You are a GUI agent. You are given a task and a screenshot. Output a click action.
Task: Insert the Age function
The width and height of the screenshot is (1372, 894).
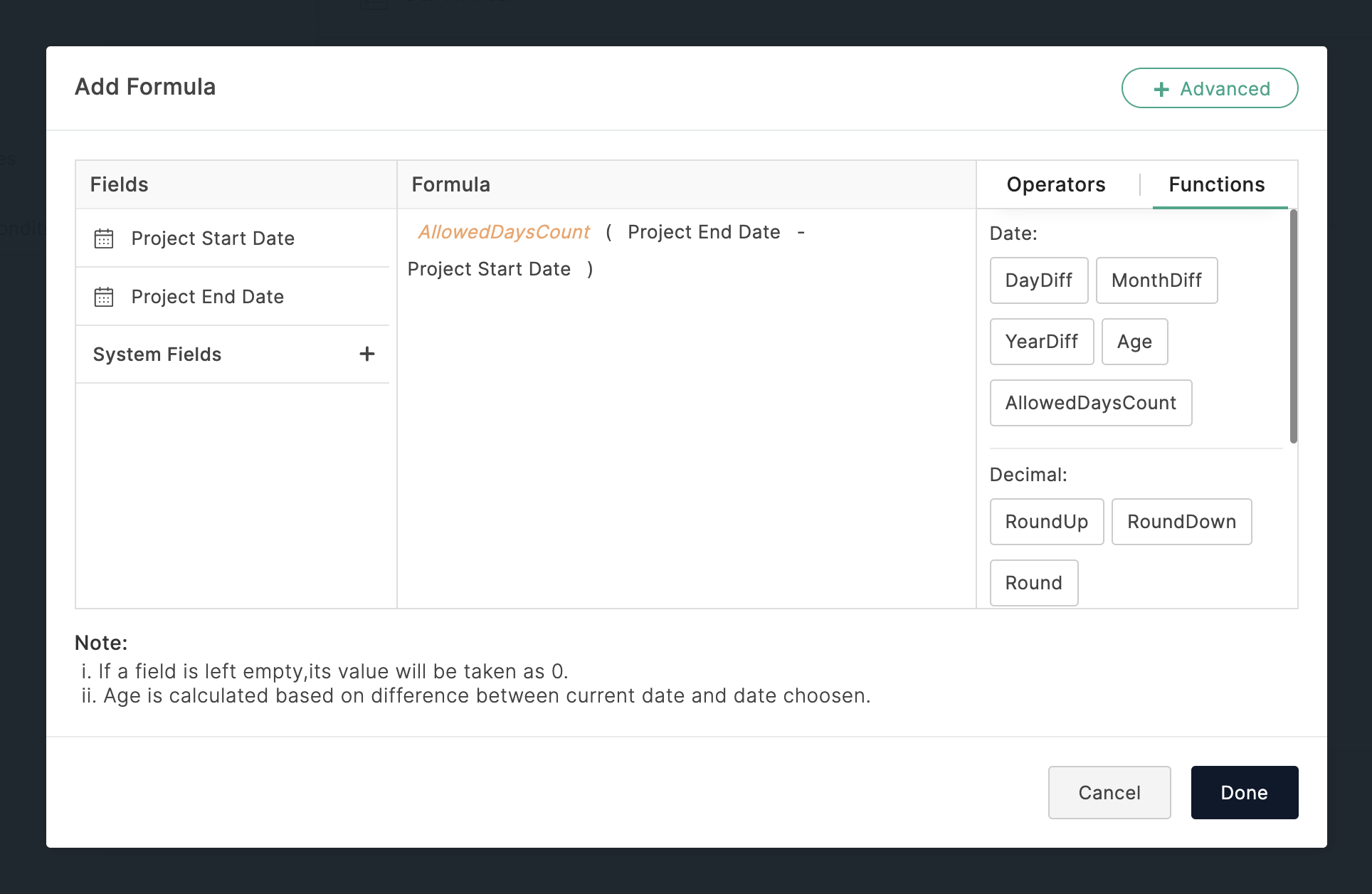pos(1134,342)
